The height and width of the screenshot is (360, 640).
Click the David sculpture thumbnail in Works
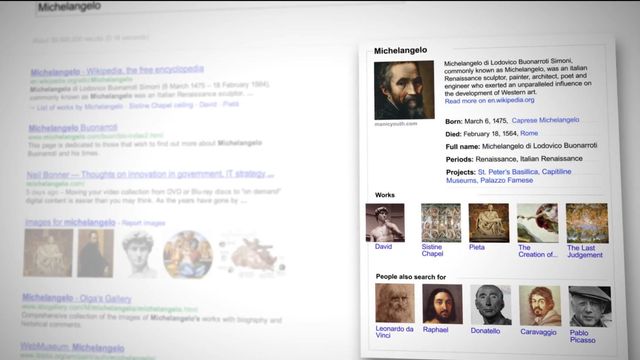385,223
